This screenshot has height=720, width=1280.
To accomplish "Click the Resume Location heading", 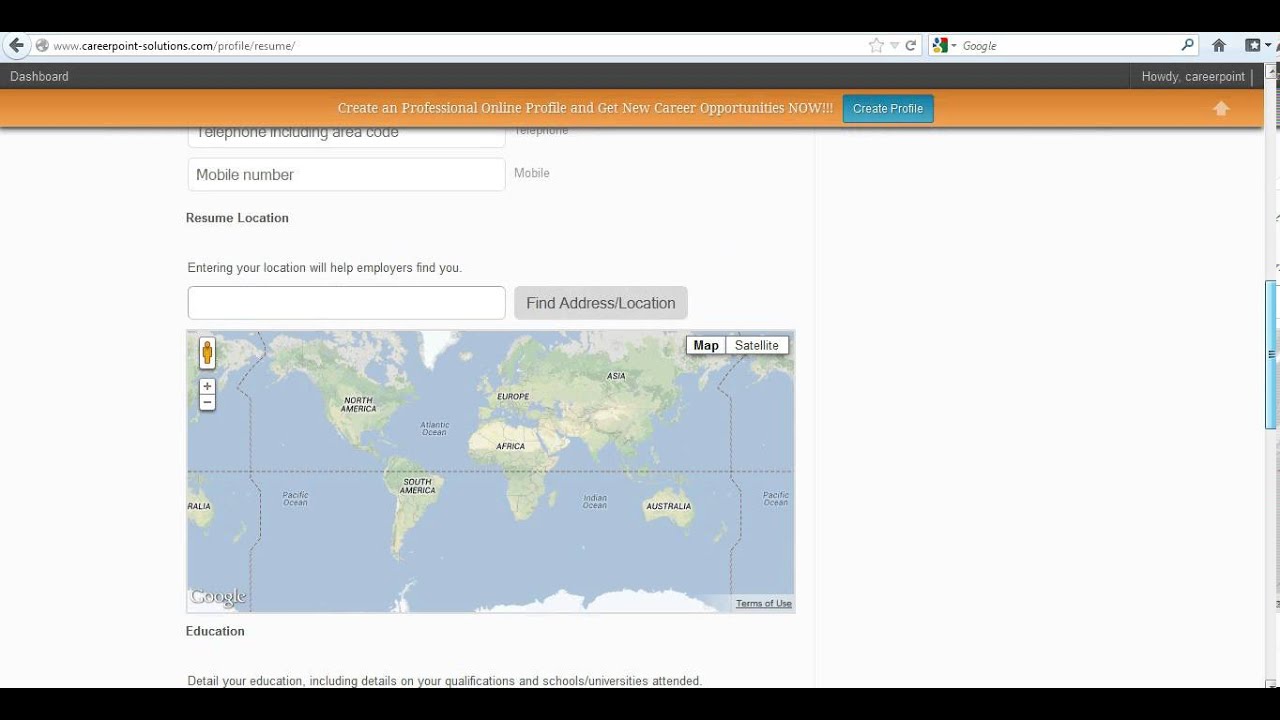I will (x=237, y=218).
